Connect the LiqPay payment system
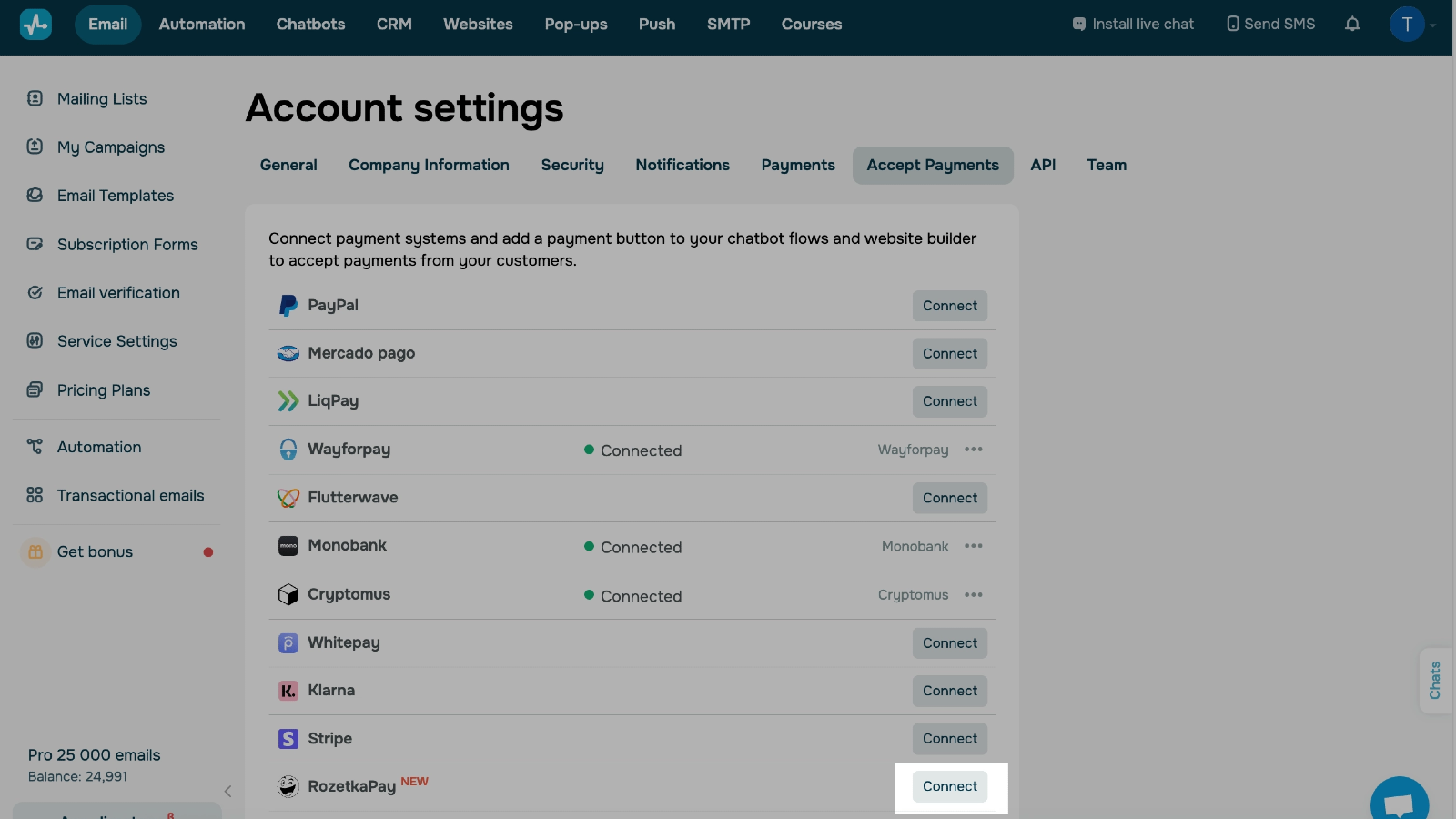 coord(950,401)
